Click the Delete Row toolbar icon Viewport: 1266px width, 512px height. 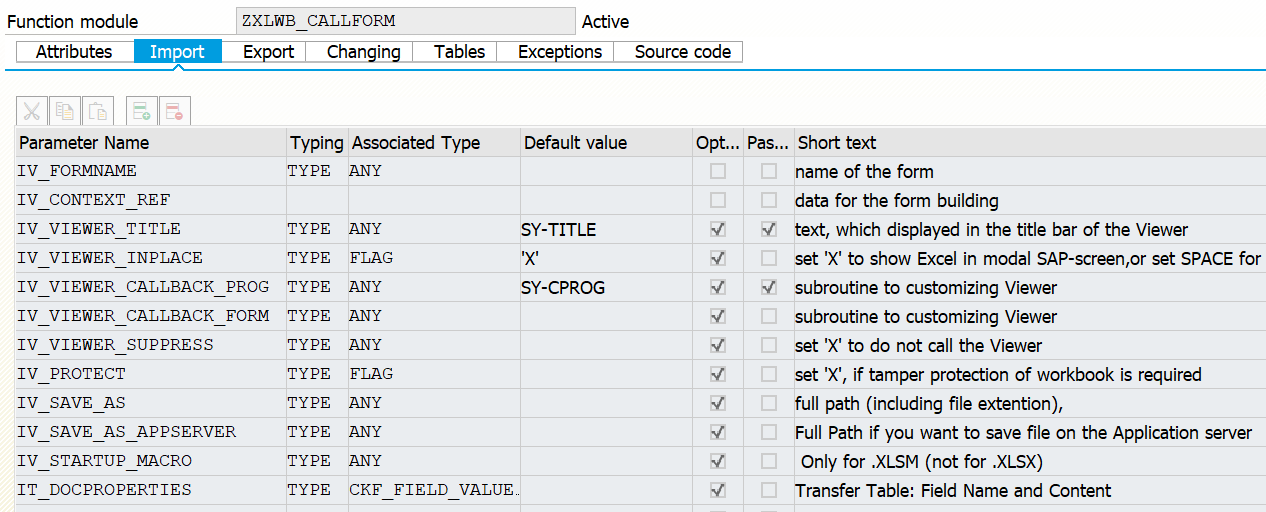pyautogui.click(x=174, y=111)
